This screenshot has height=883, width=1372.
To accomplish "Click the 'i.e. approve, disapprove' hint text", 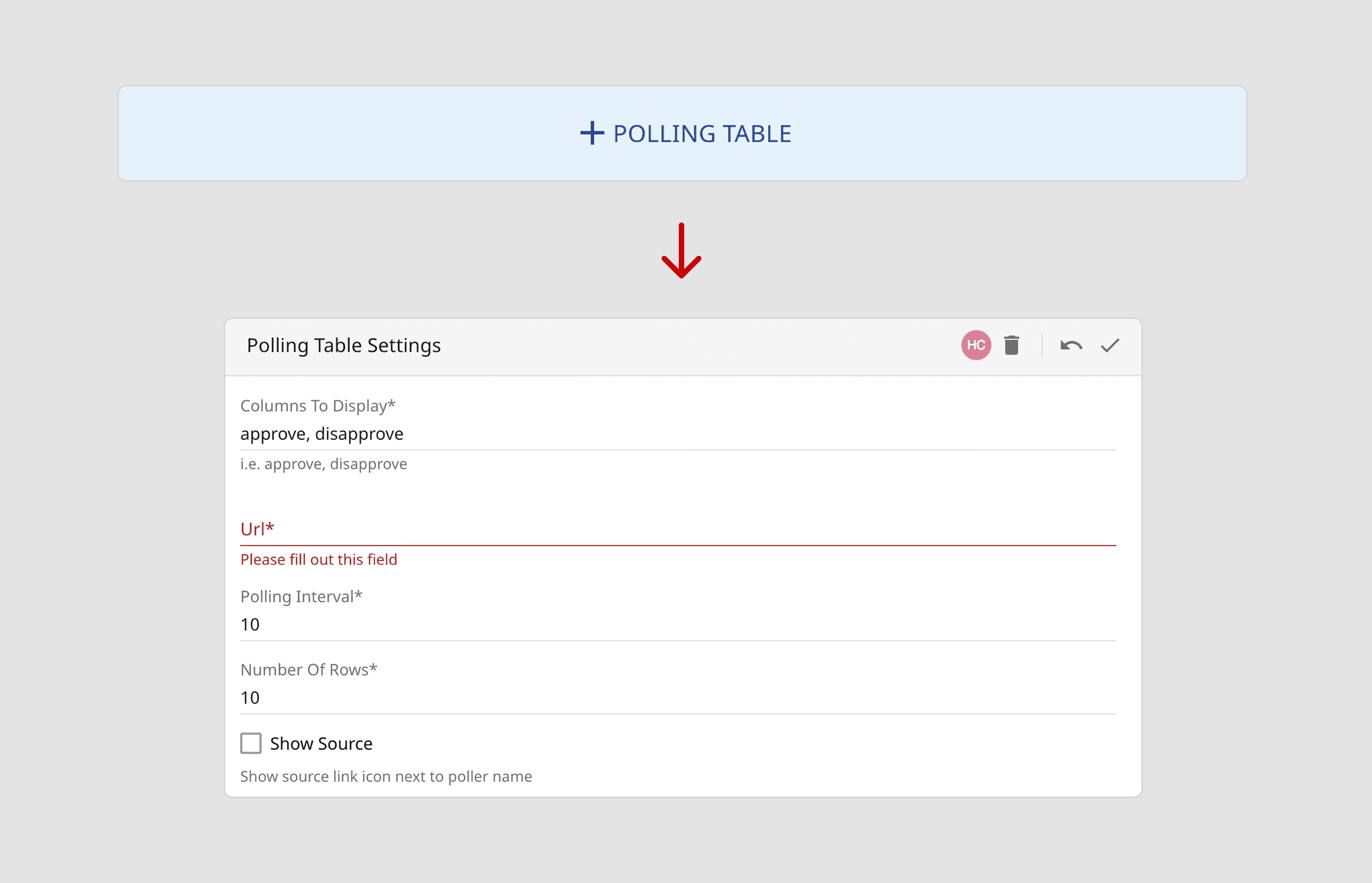I will click(x=324, y=464).
